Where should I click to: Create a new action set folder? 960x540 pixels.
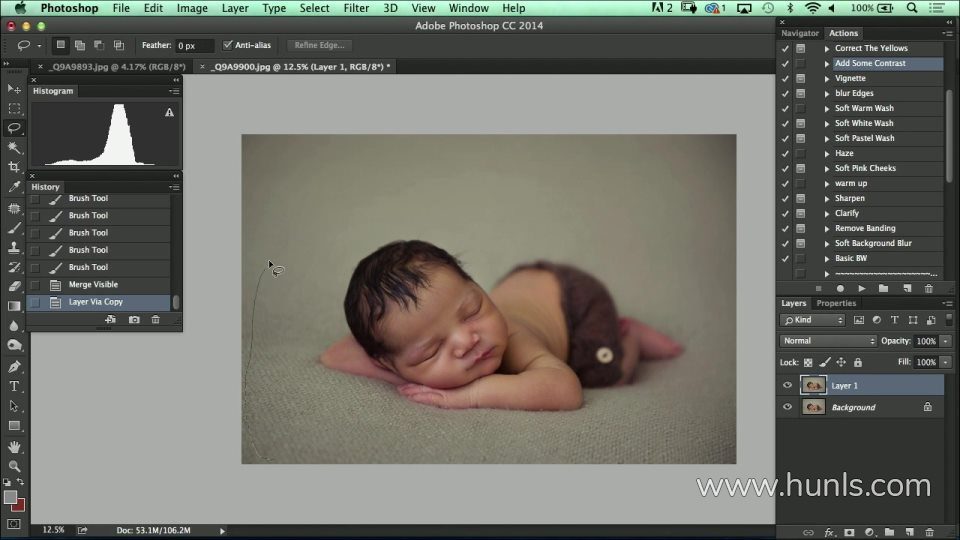tap(883, 288)
